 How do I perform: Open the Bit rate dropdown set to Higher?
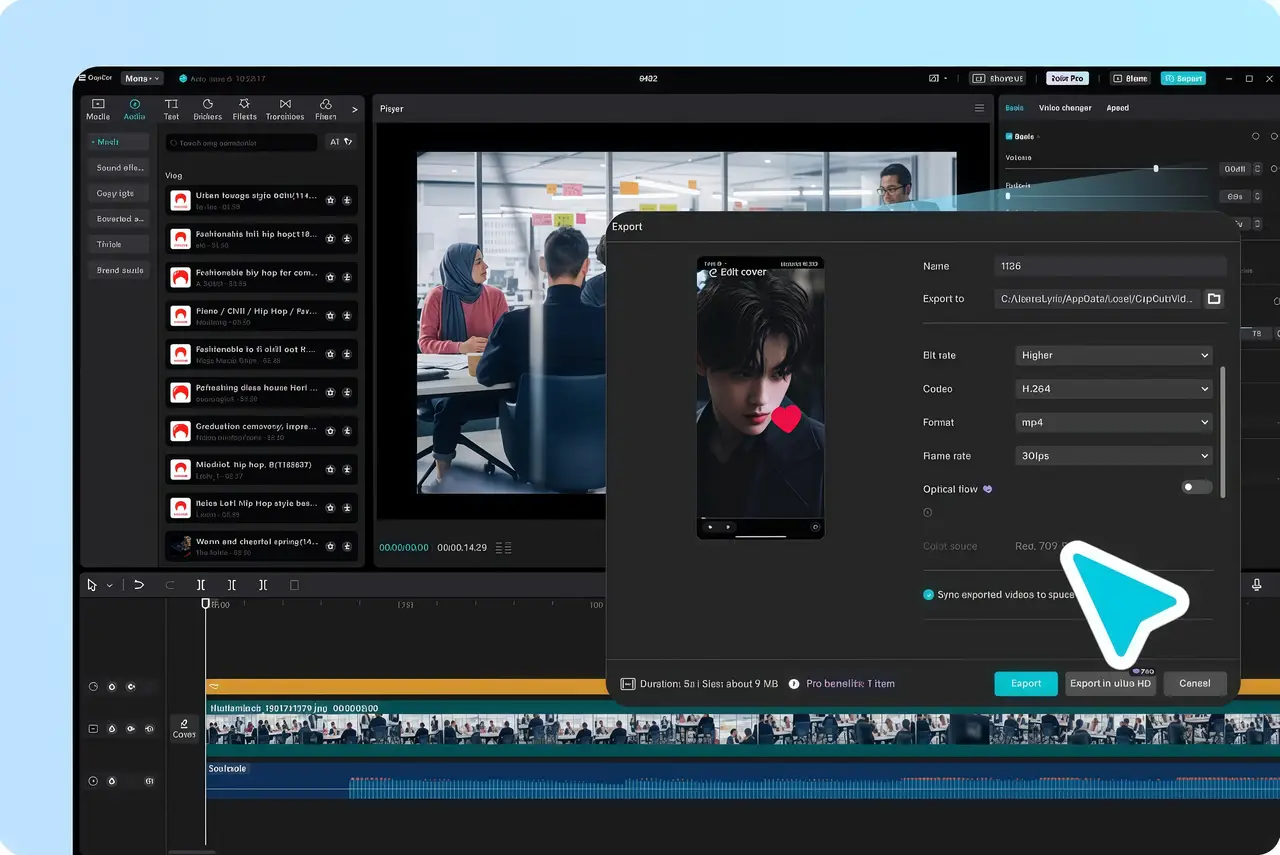[1113, 355]
